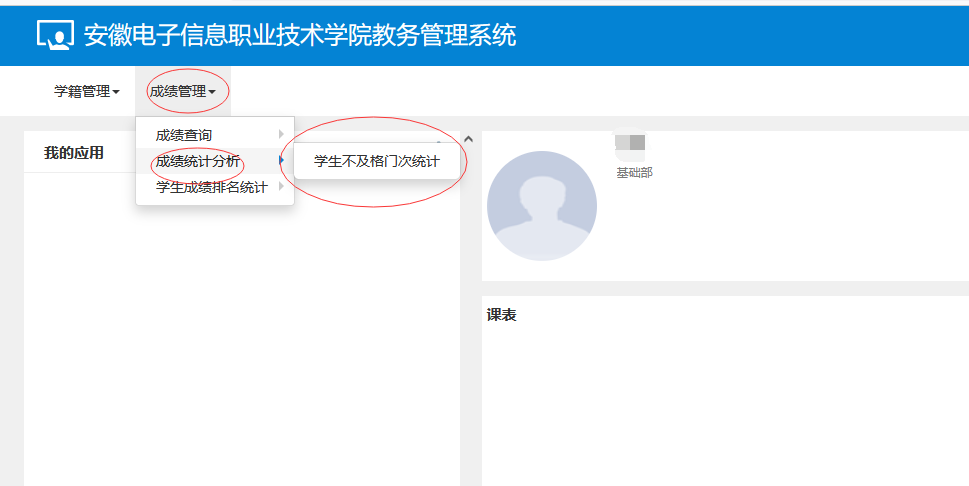The width and height of the screenshot is (969, 486).
Task: Click the blurred username above 基础部
Action: [x=630, y=144]
